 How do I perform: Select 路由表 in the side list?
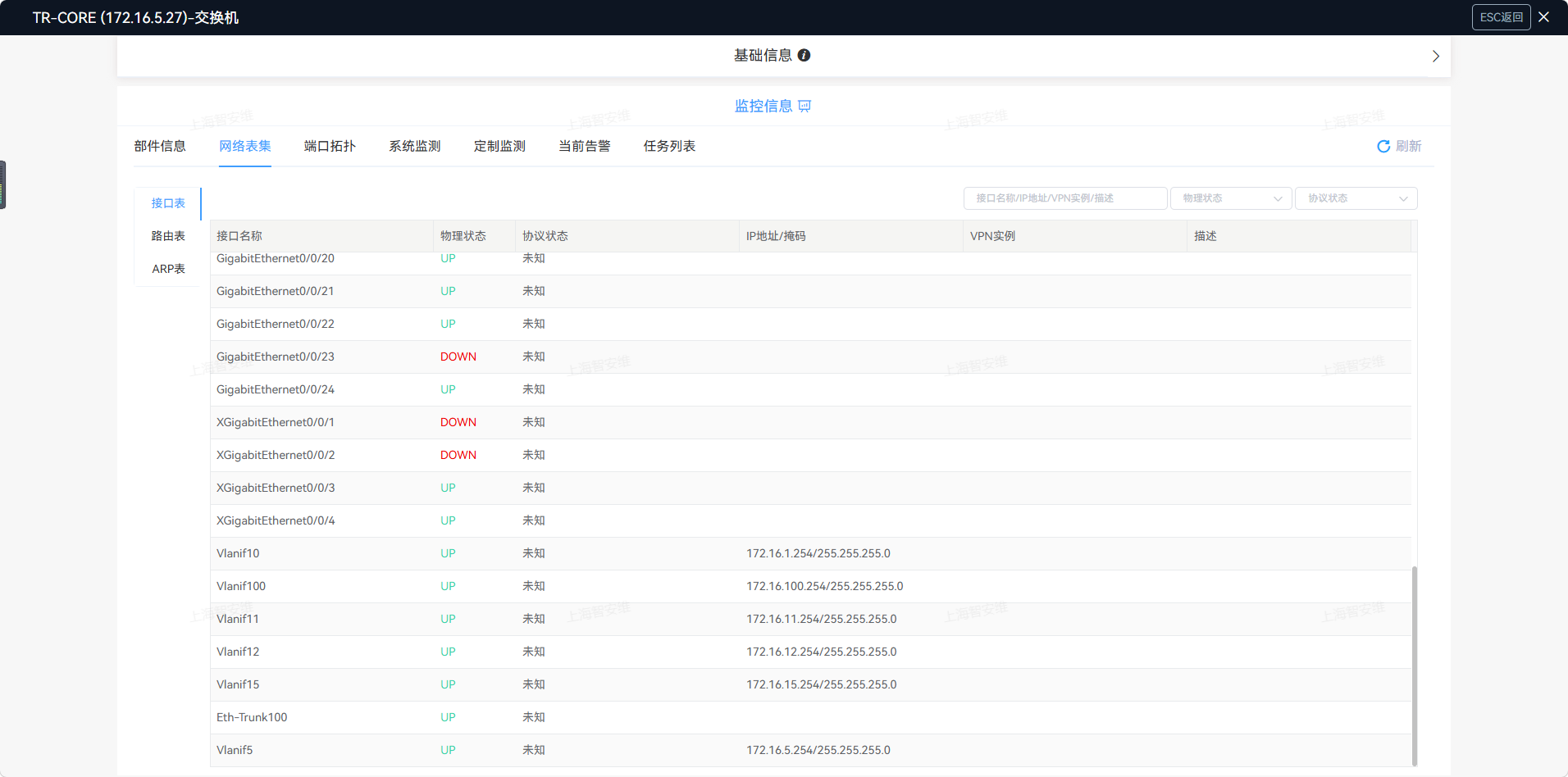pos(168,236)
